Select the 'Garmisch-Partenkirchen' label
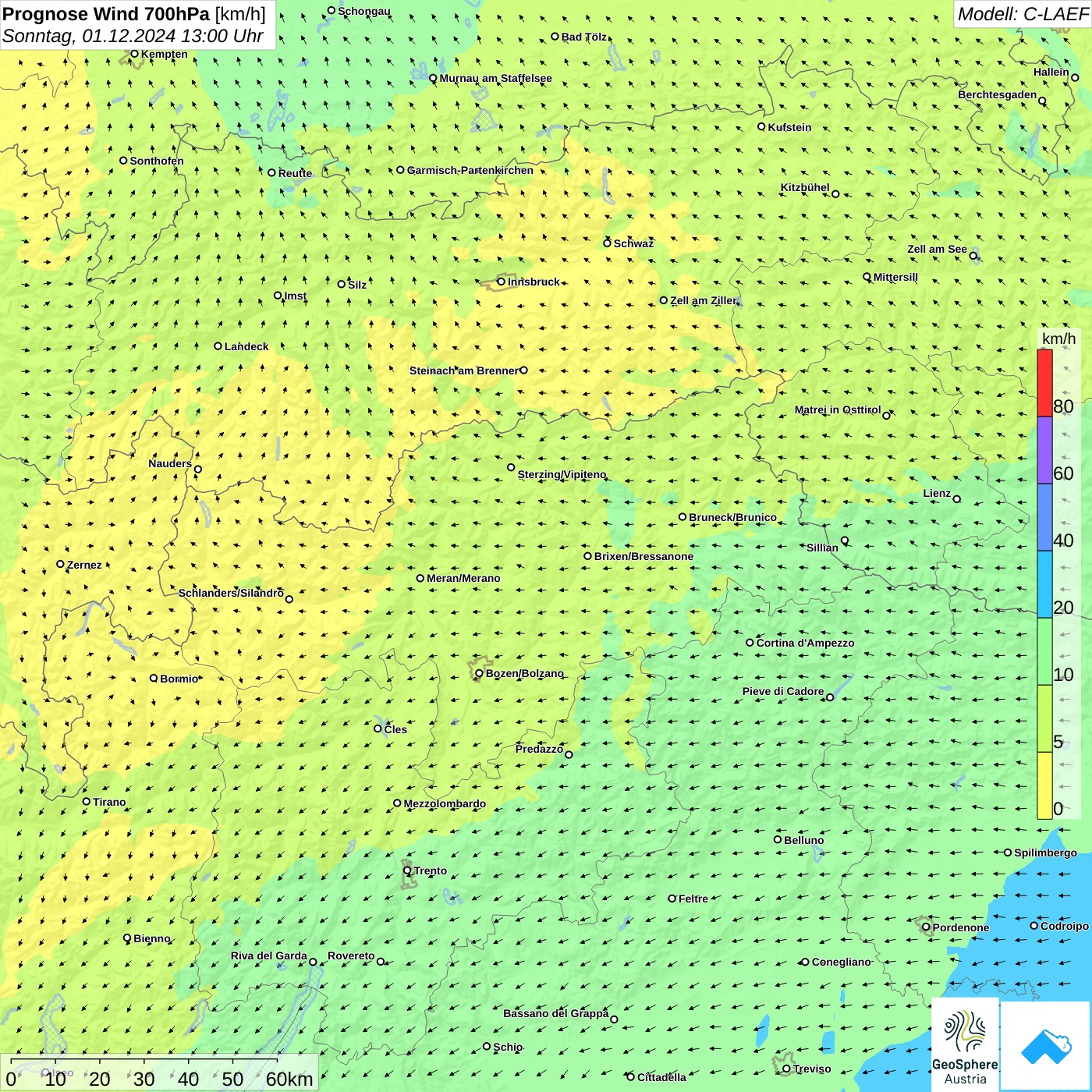Viewport: 1092px width, 1092px height. (x=470, y=170)
